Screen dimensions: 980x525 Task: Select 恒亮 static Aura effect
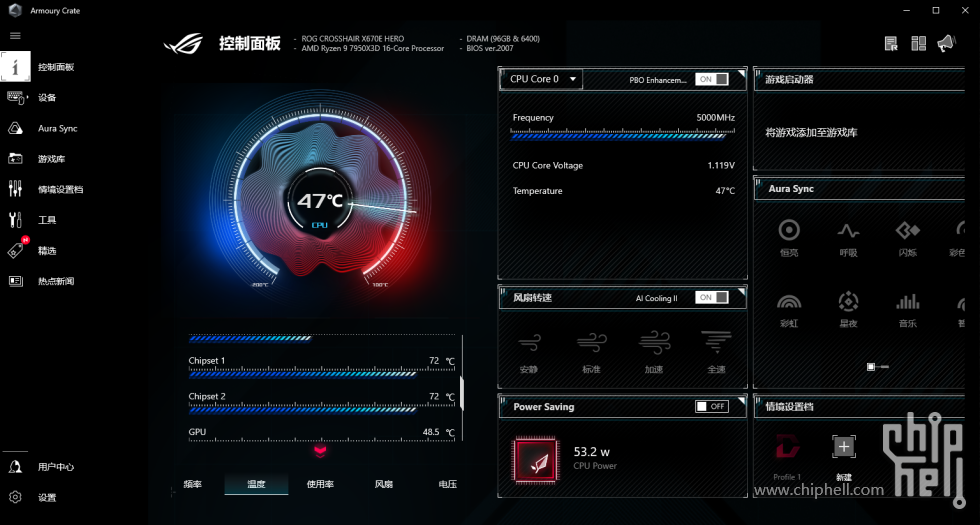pyautogui.click(x=789, y=238)
